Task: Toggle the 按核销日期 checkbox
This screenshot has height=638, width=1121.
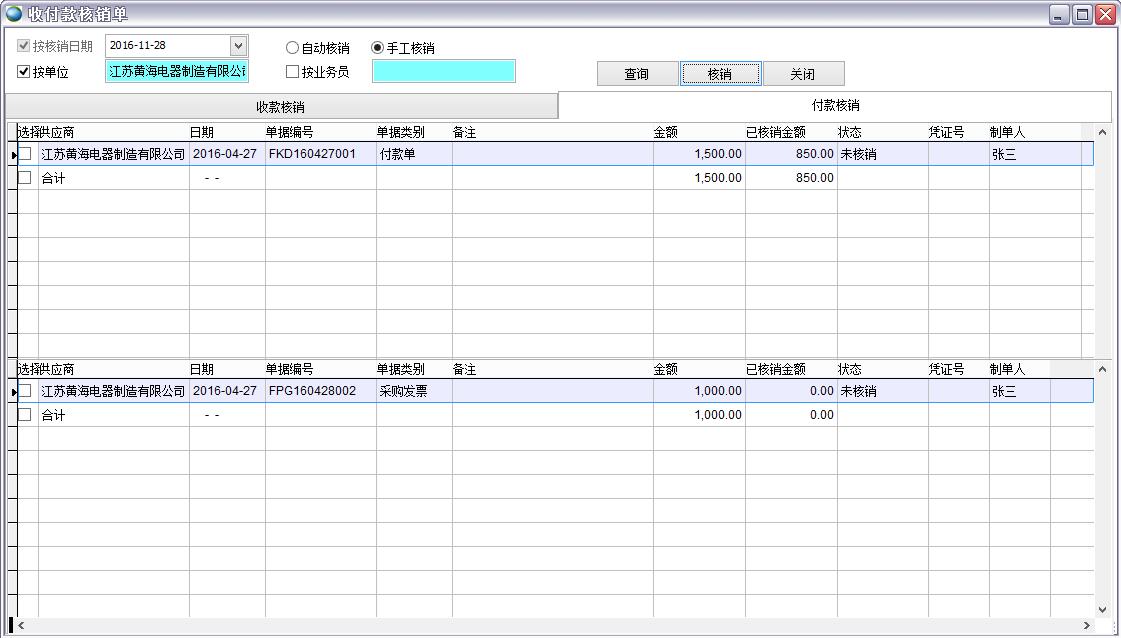Action: [x=22, y=44]
